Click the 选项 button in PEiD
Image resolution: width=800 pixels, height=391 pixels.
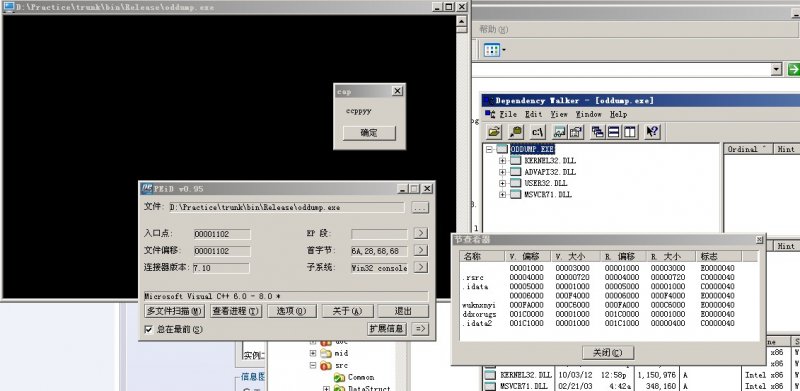[292, 311]
